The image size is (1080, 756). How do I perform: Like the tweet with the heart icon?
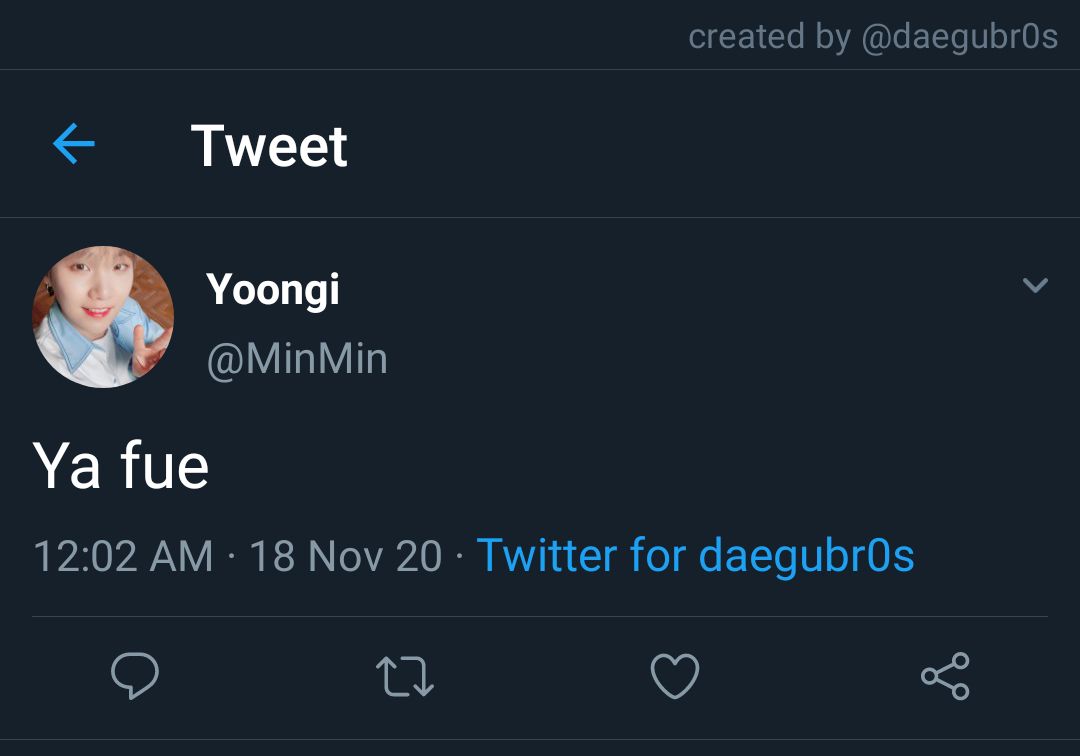675,676
